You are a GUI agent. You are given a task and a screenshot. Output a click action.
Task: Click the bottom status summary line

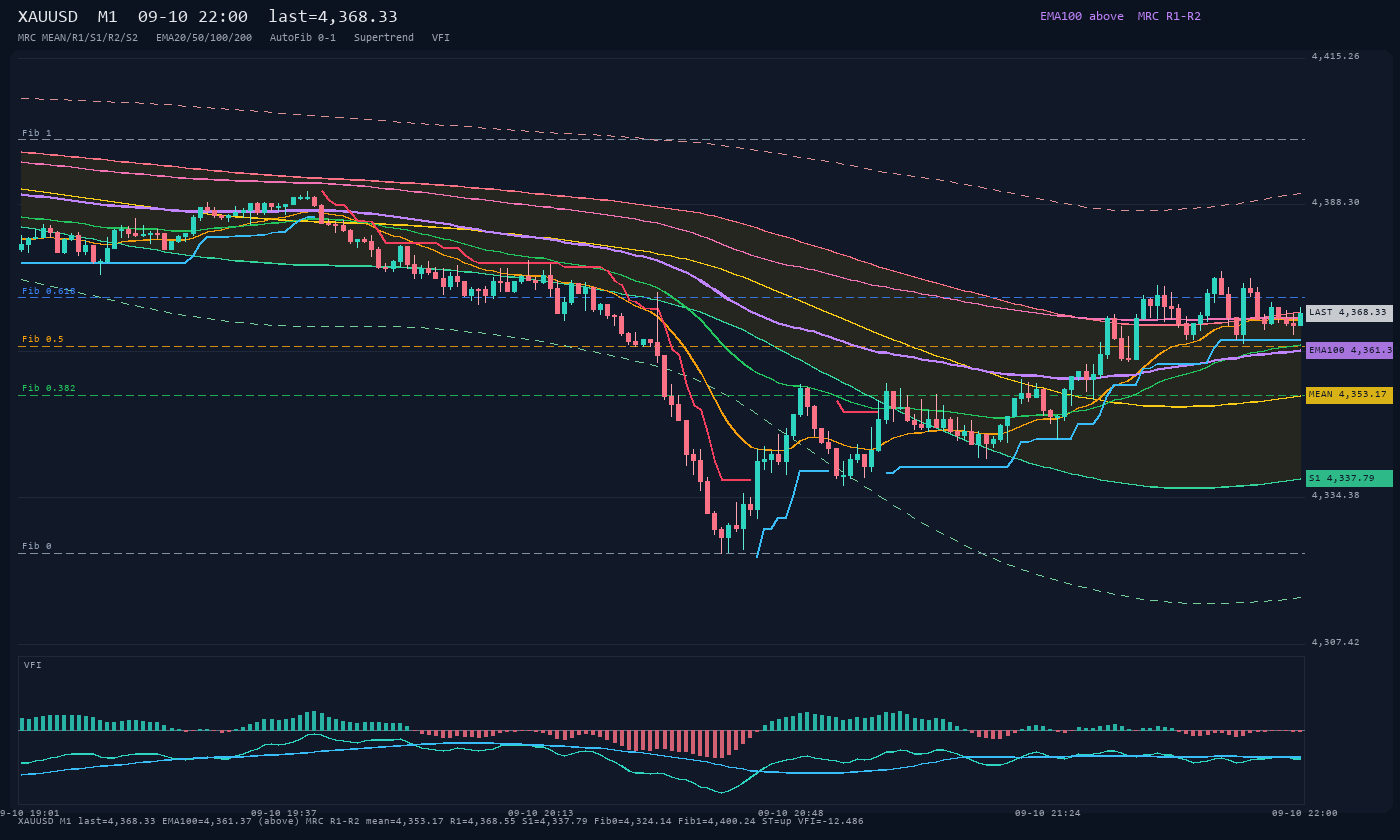[x=441, y=821]
